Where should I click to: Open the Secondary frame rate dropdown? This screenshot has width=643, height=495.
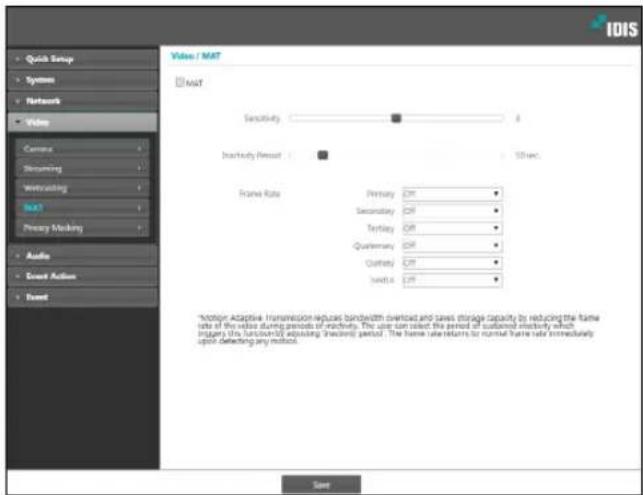pyautogui.click(x=452, y=211)
